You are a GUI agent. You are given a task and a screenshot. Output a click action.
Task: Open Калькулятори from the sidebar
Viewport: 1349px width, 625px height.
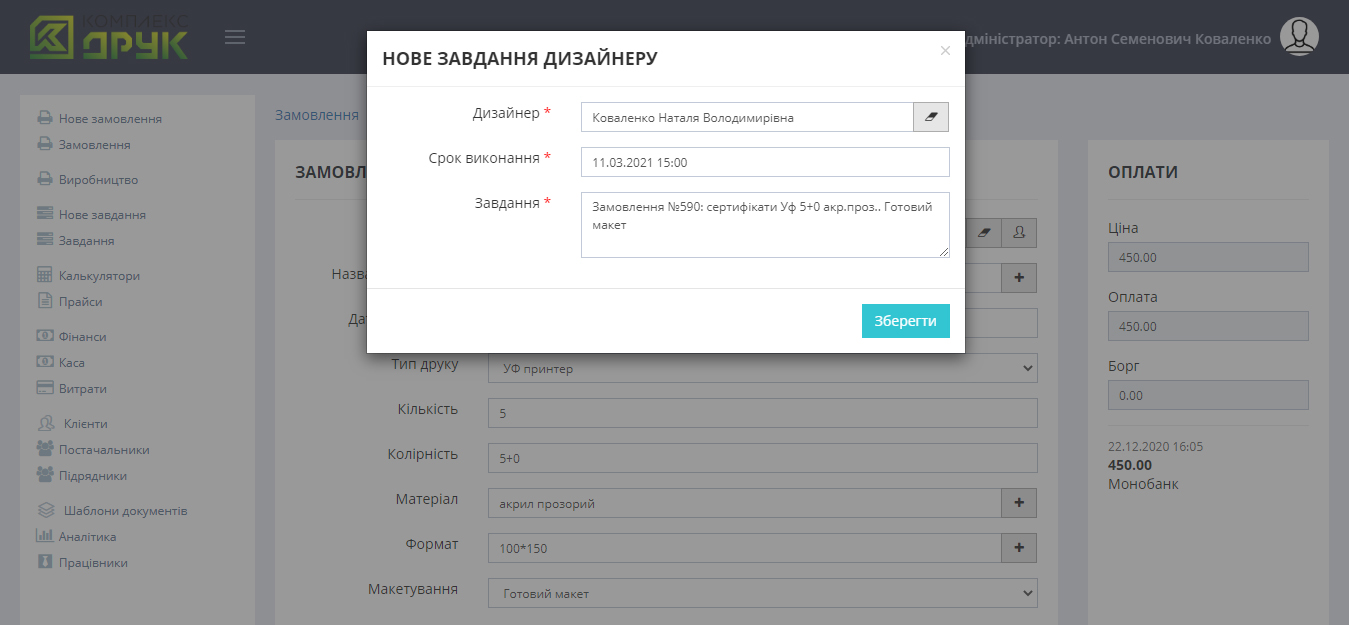click(x=99, y=276)
